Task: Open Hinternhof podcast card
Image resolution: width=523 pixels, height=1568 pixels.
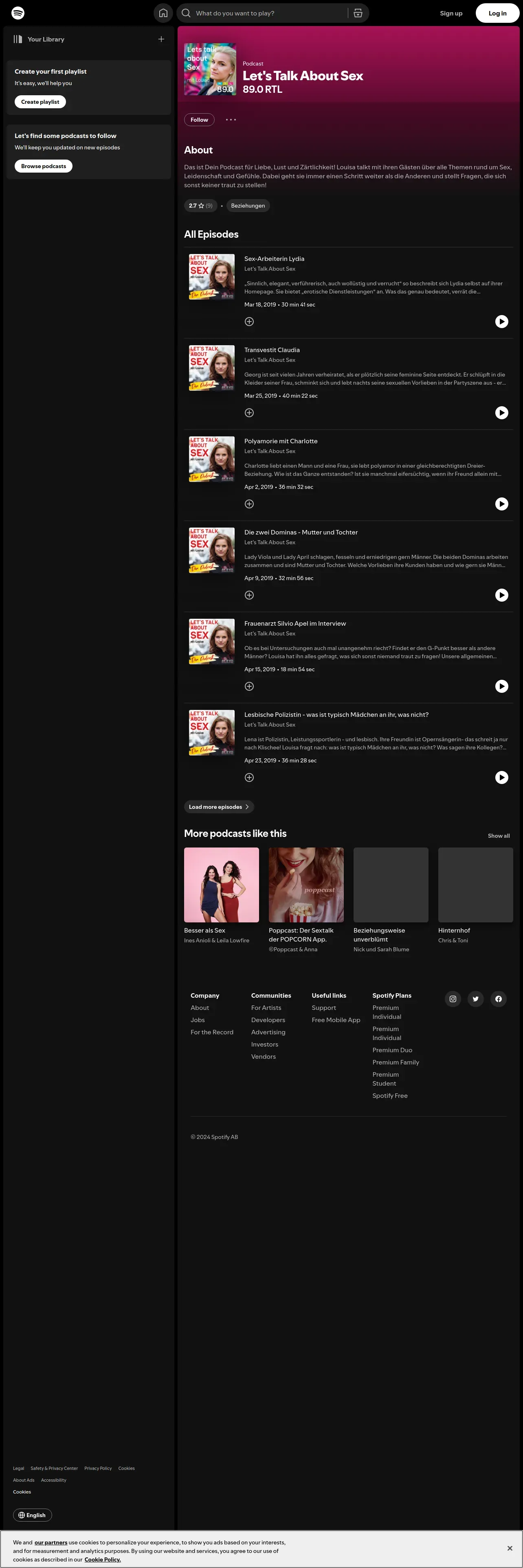Action: 475,896
